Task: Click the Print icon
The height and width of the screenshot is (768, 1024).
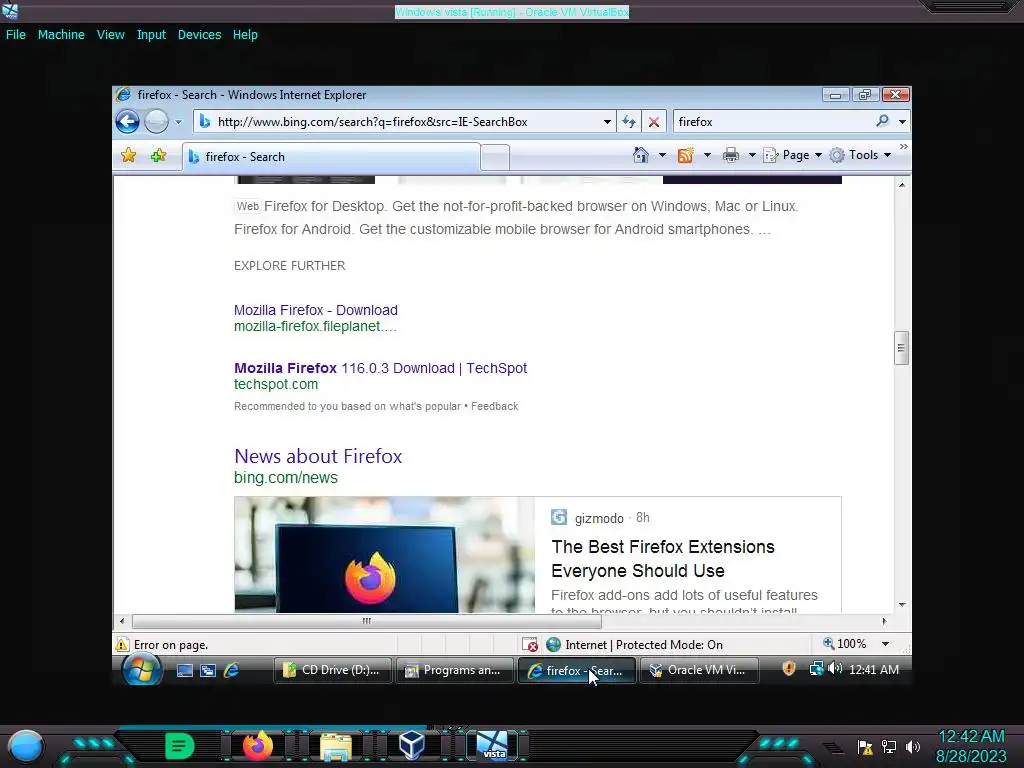Action: (731, 155)
